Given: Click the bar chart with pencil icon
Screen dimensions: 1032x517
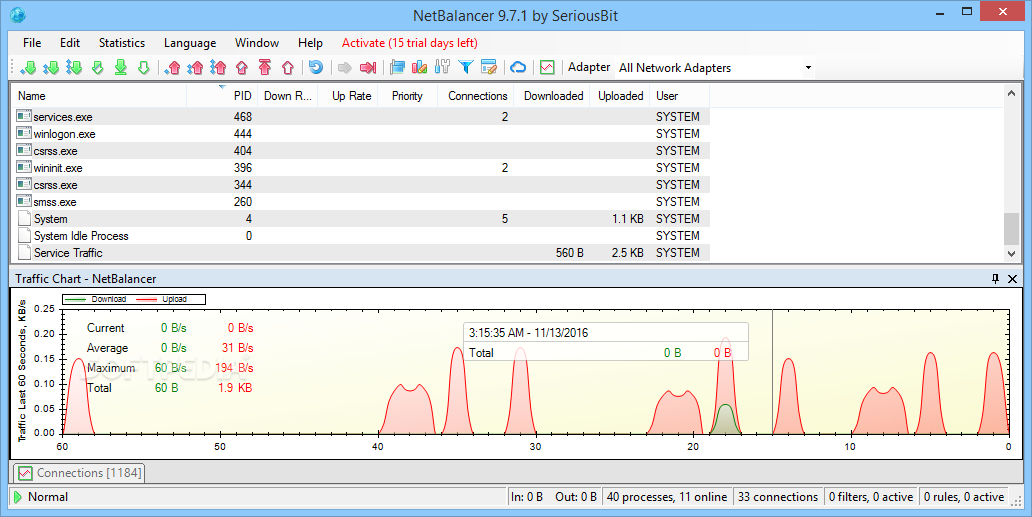Looking at the screenshot, I should click(419, 67).
